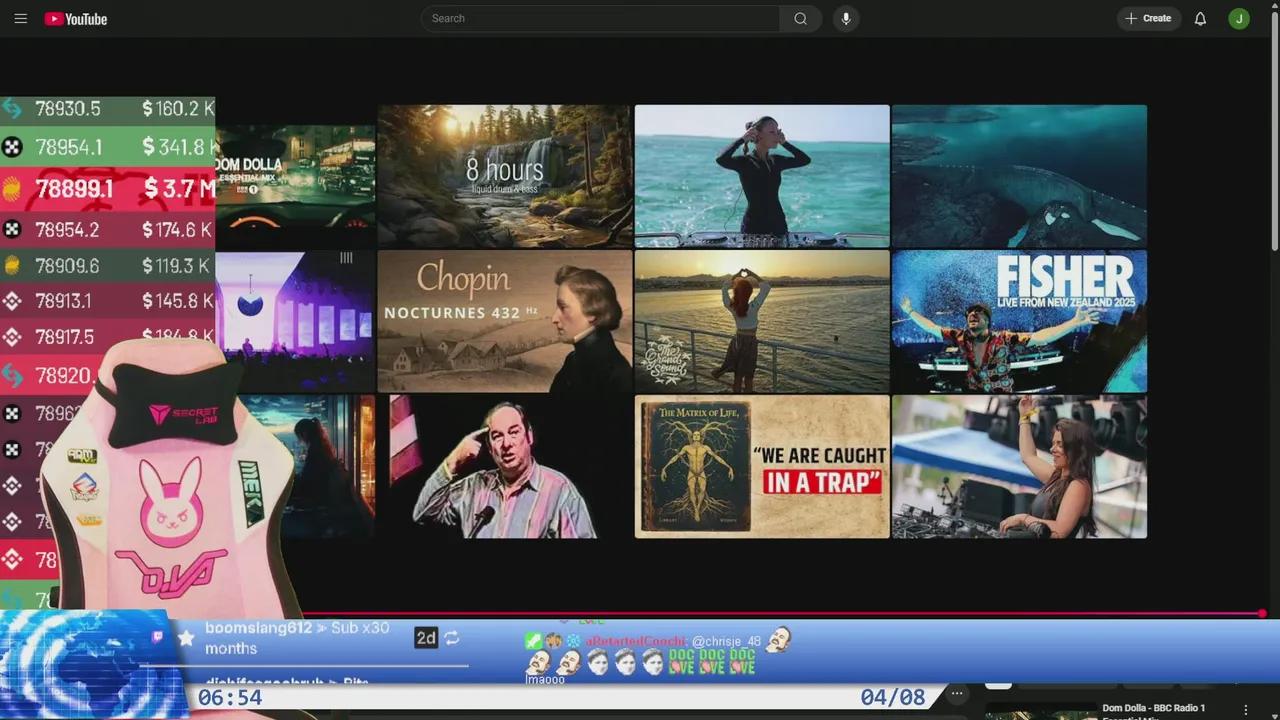Open the underwater whale video thumbnail
The height and width of the screenshot is (720, 1280).
tap(1019, 176)
